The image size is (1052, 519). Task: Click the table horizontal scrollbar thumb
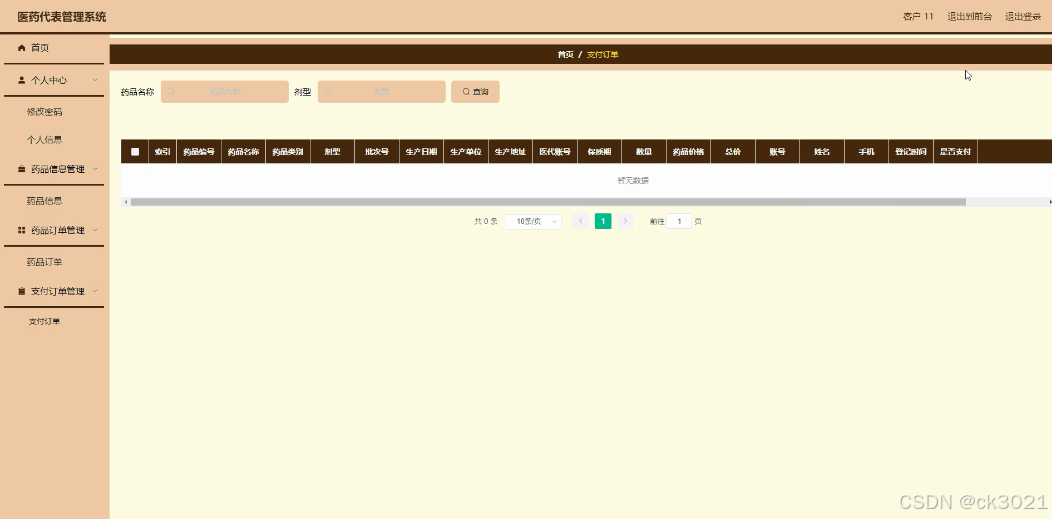click(548, 202)
